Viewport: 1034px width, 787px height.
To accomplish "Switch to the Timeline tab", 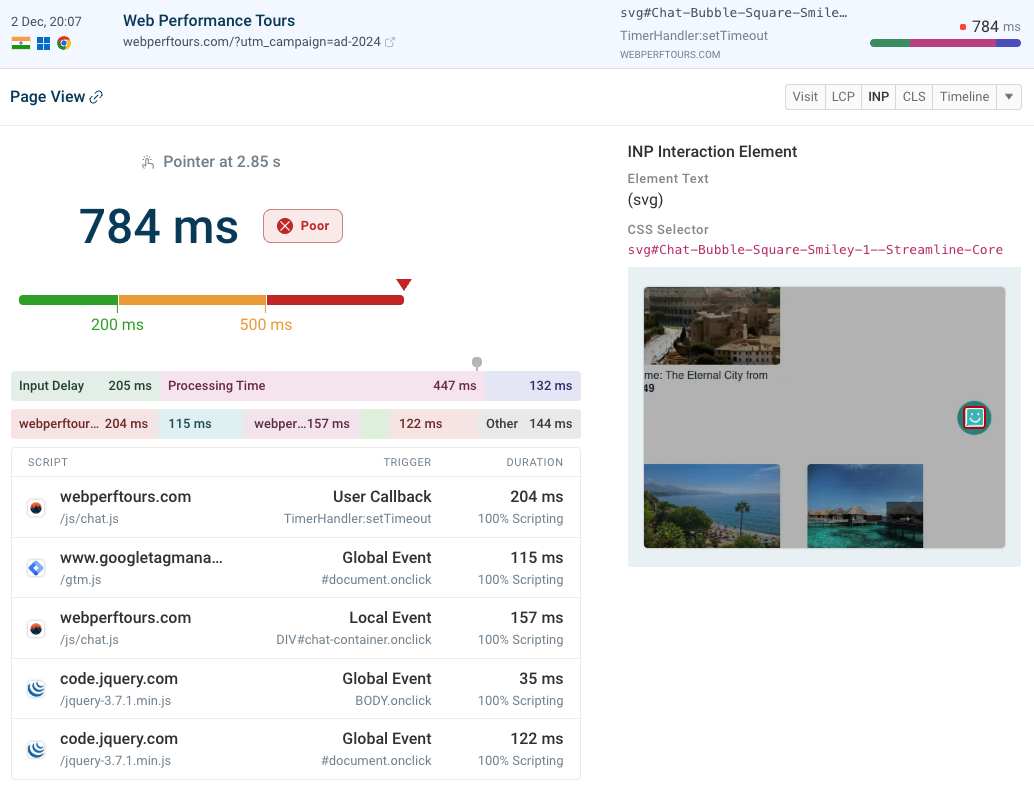I will click(x=963, y=96).
